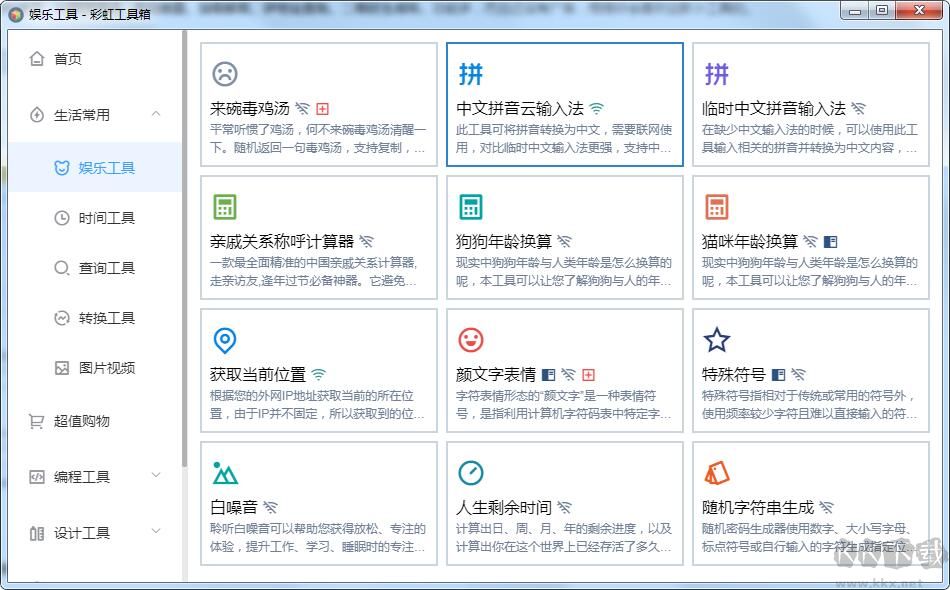Viewport: 950px width, 590px height.
Task: Open the 狗狗年龄换算 calculator icon
Action: (470, 206)
